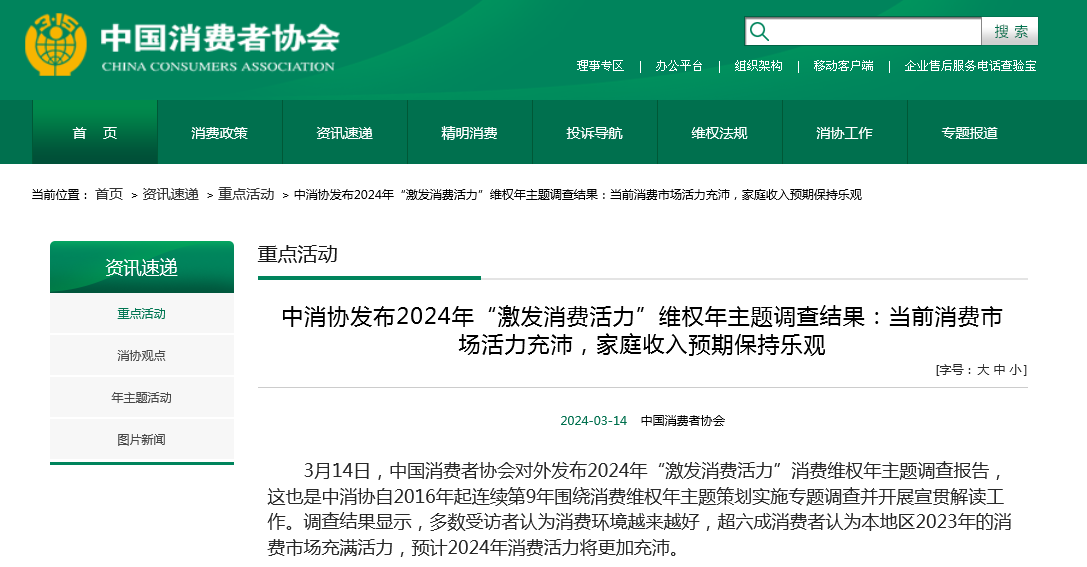Open 维权法规 navigation menu
Screen dimensions: 1087x567
pyautogui.click(x=719, y=132)
